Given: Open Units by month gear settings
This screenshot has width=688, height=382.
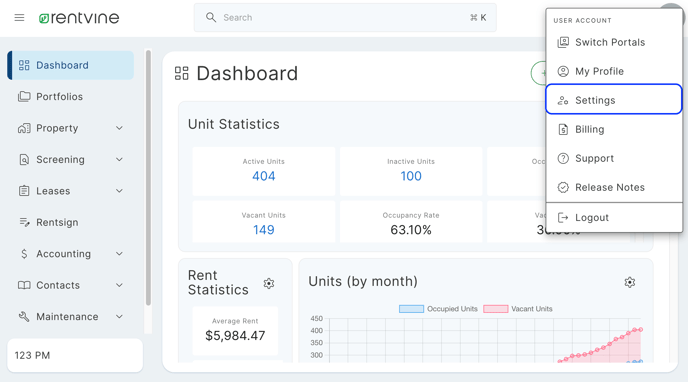Looking at the screenshot, I should click(x=630, y=282).
